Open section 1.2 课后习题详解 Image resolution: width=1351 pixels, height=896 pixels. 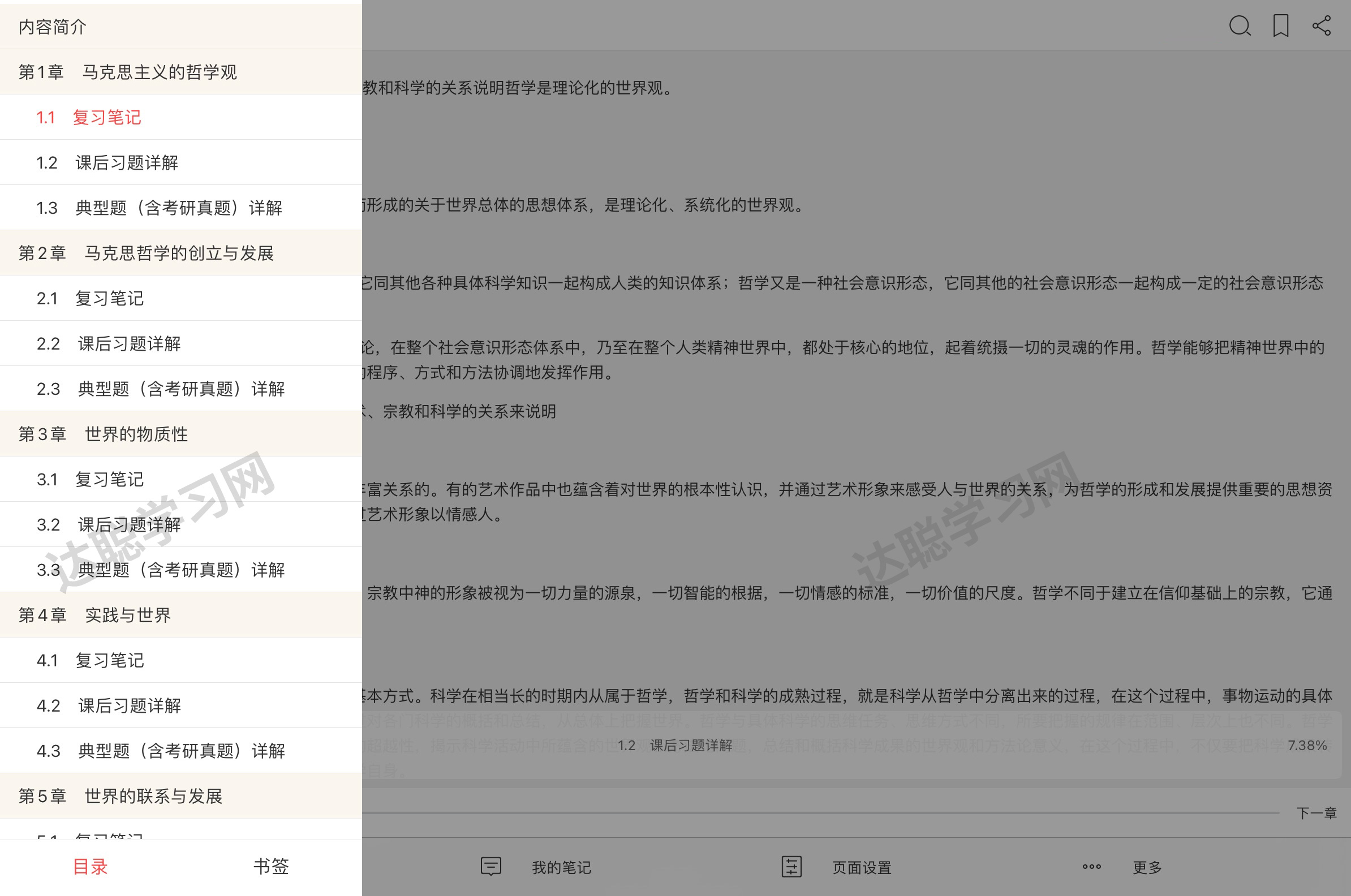tap(180, 162)
